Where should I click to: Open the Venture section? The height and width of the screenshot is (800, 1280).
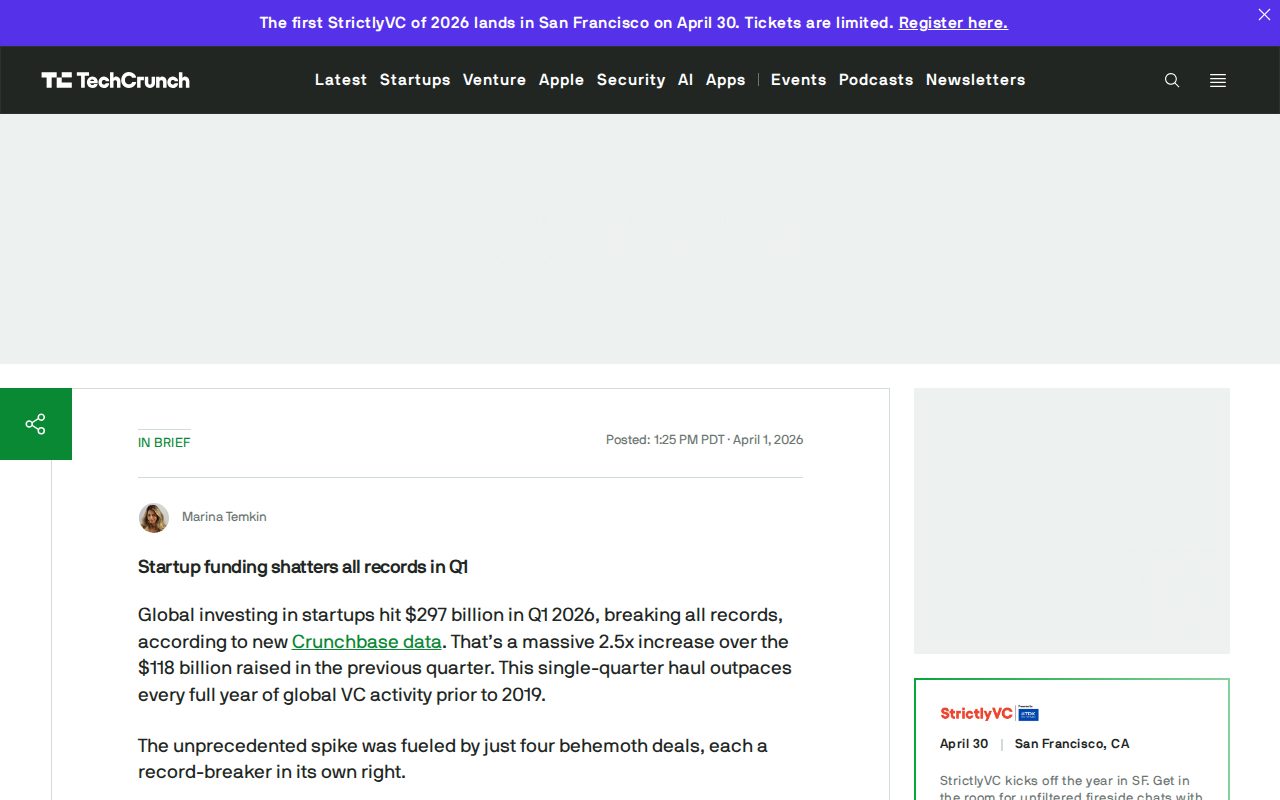tap(494, 80)
